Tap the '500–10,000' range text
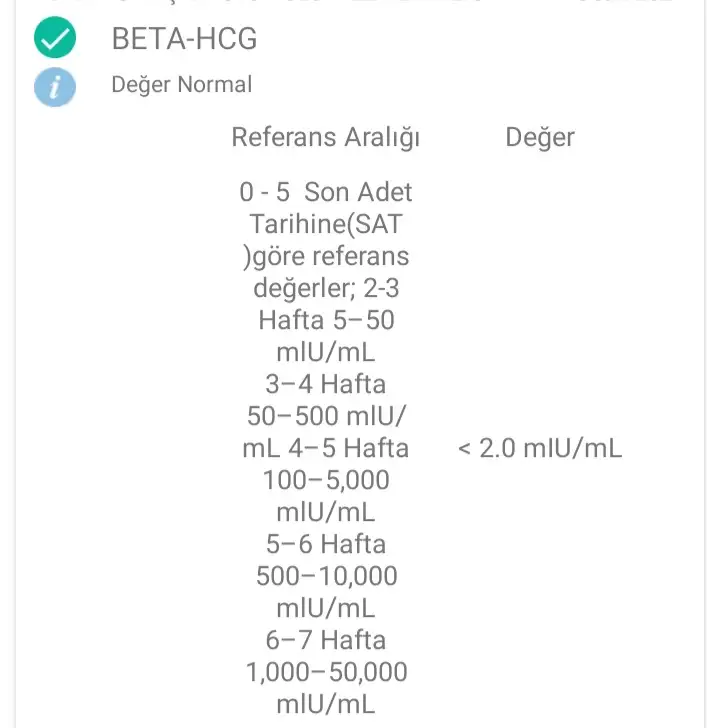 click(x=326, y=576)
